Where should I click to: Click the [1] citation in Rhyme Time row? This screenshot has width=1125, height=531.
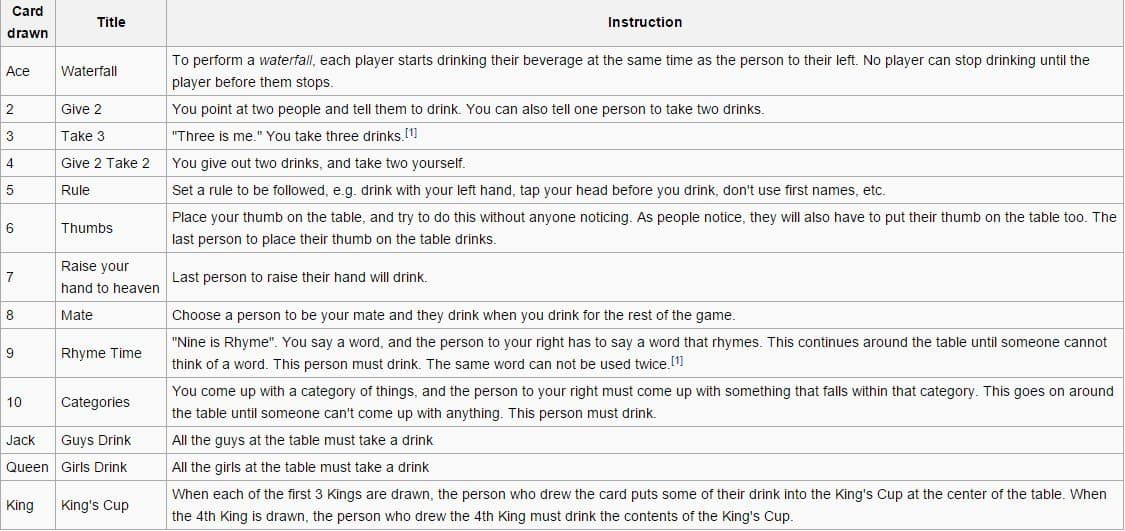(677, 360)
